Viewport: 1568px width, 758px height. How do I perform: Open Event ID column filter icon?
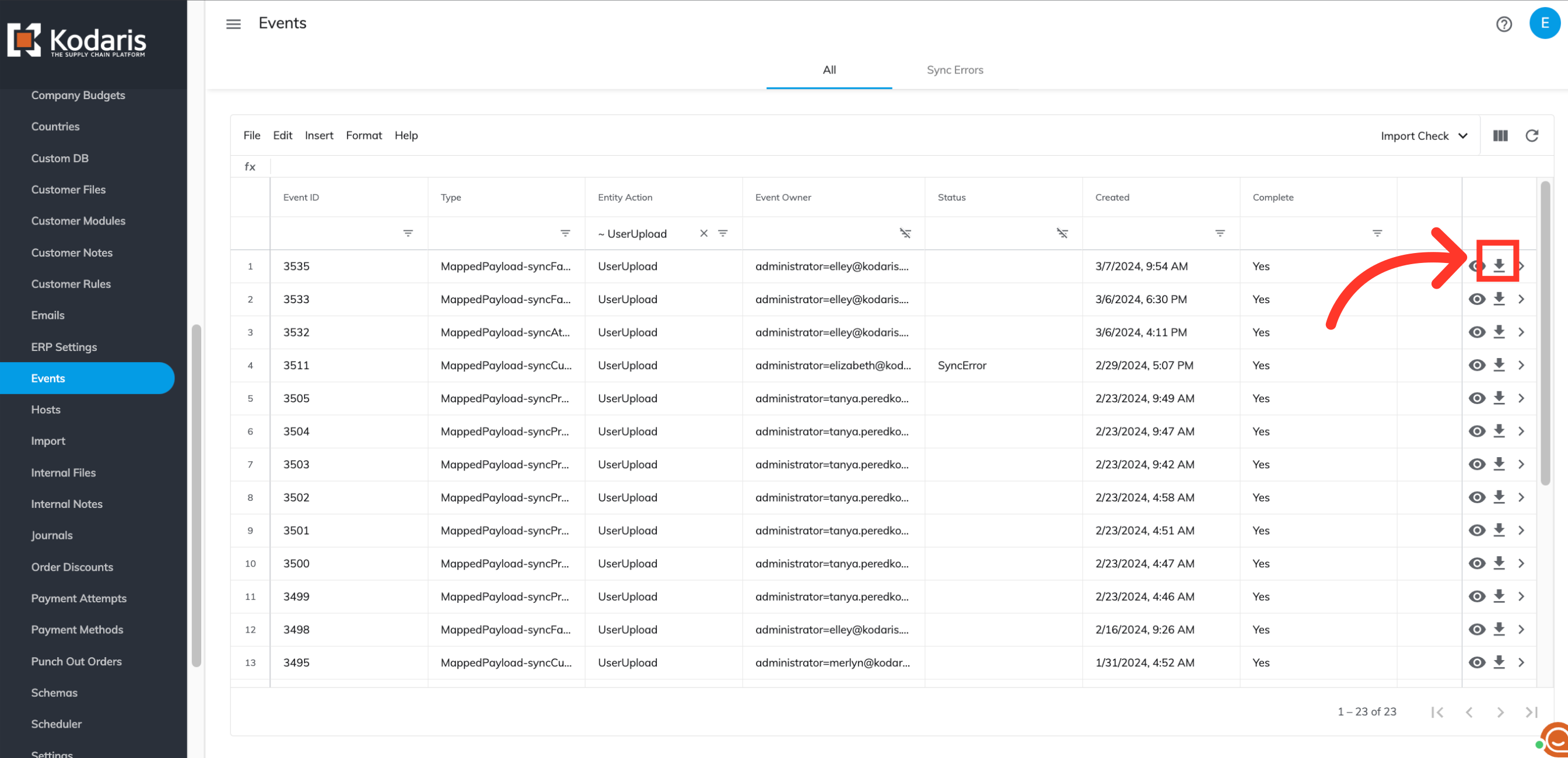pyautogui.click(x=408, y=234)
